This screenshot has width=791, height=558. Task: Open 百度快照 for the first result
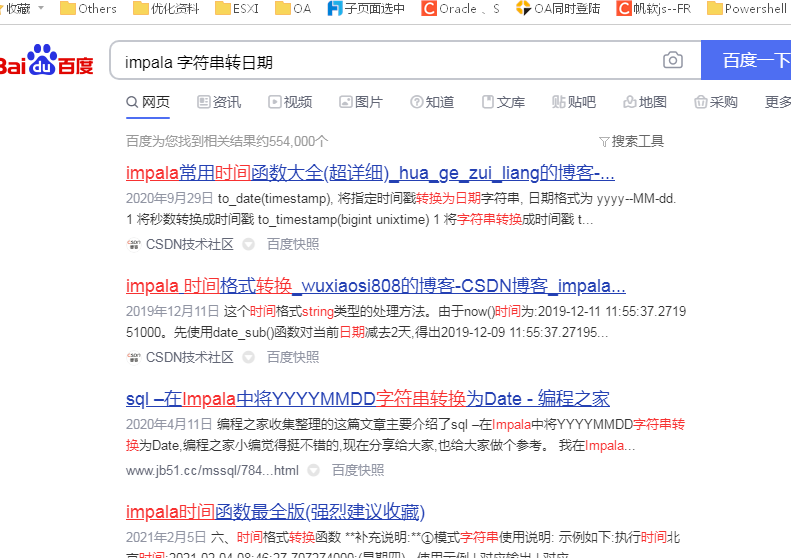pos(293,245)
